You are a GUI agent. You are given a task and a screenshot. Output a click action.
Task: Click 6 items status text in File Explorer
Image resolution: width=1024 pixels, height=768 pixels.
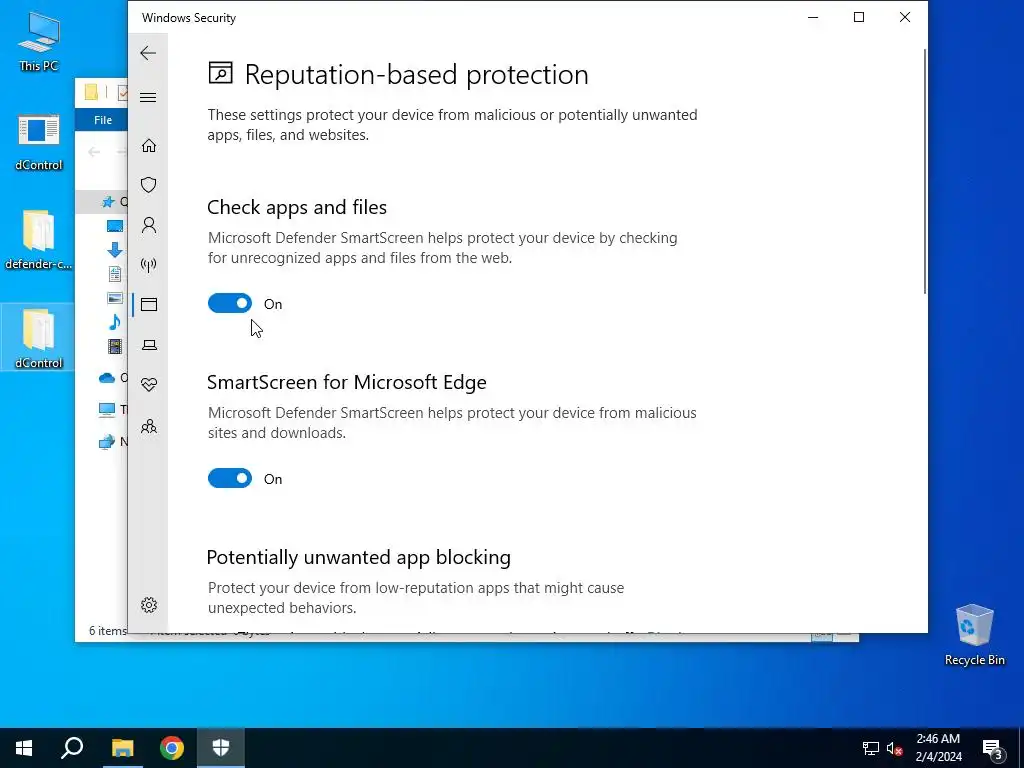[x=108, y=631]
